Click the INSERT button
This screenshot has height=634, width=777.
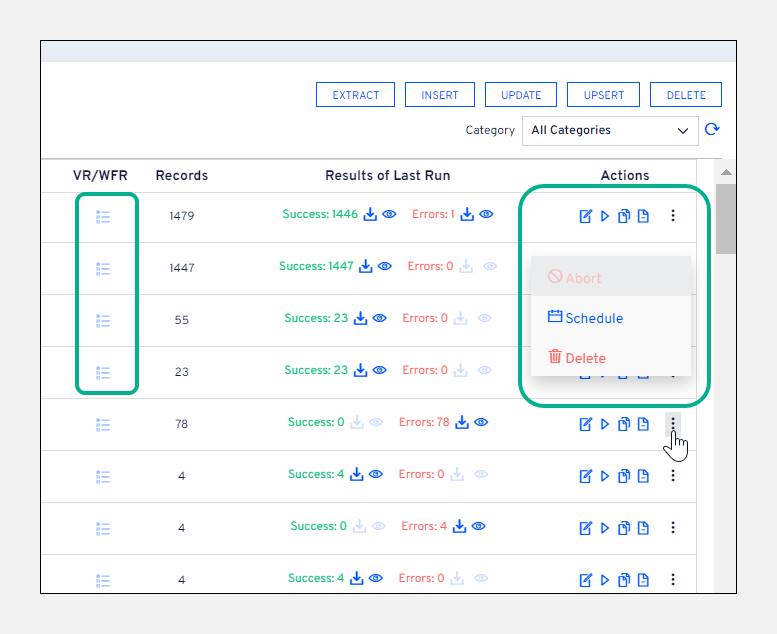(440, 95)
